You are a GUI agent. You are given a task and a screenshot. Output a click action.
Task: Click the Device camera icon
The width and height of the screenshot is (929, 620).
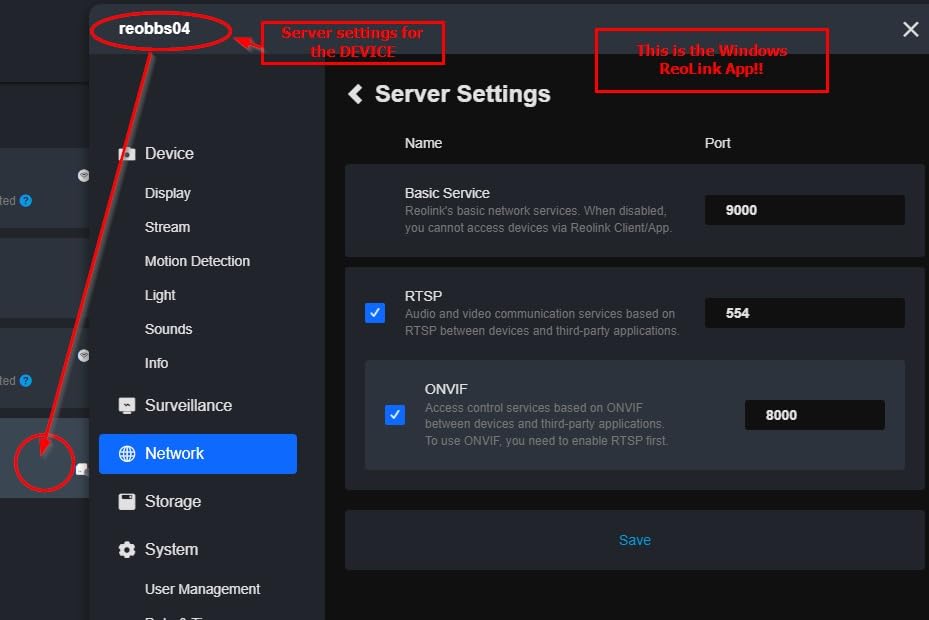pos(127,154)
